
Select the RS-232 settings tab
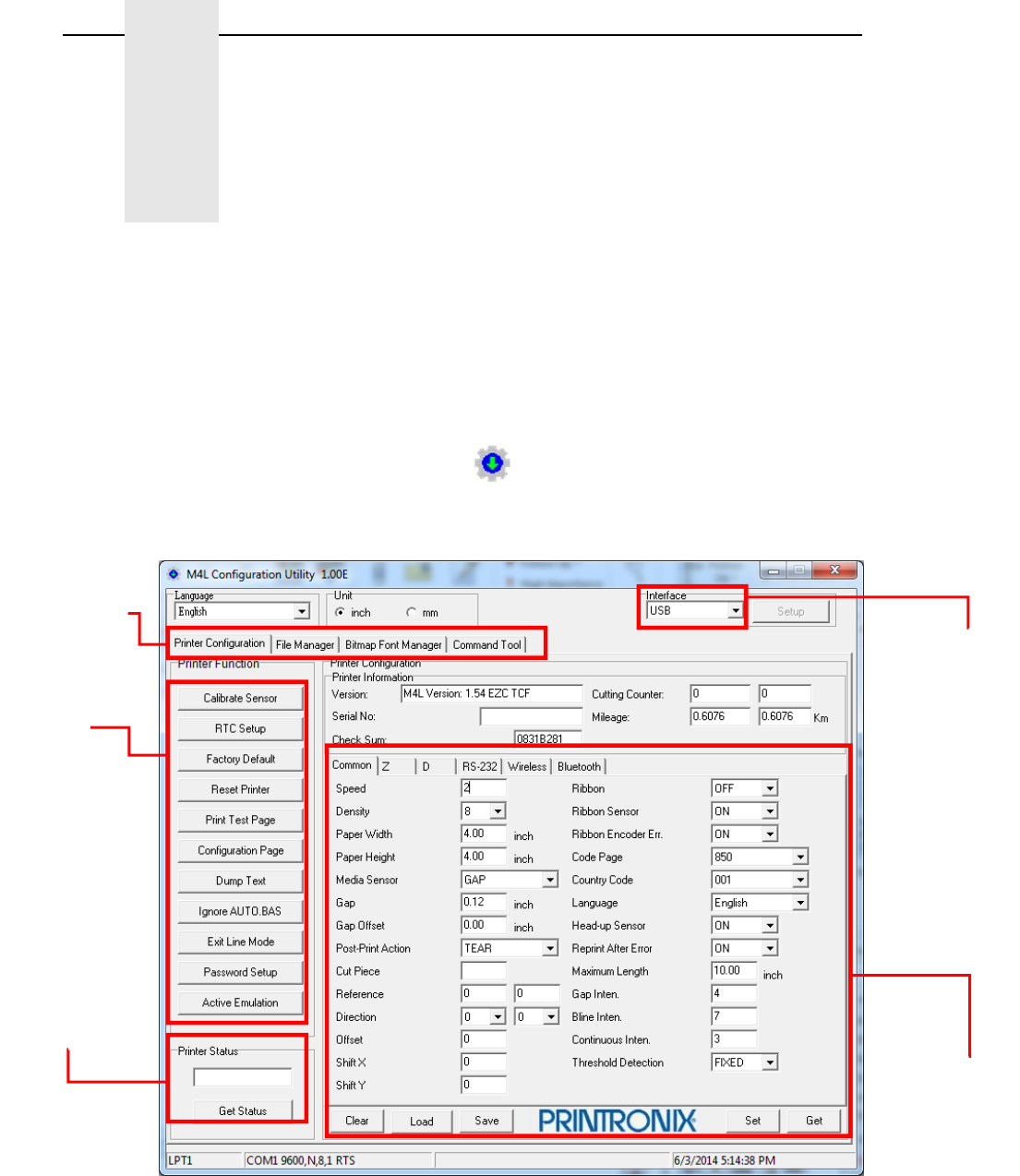479,767
